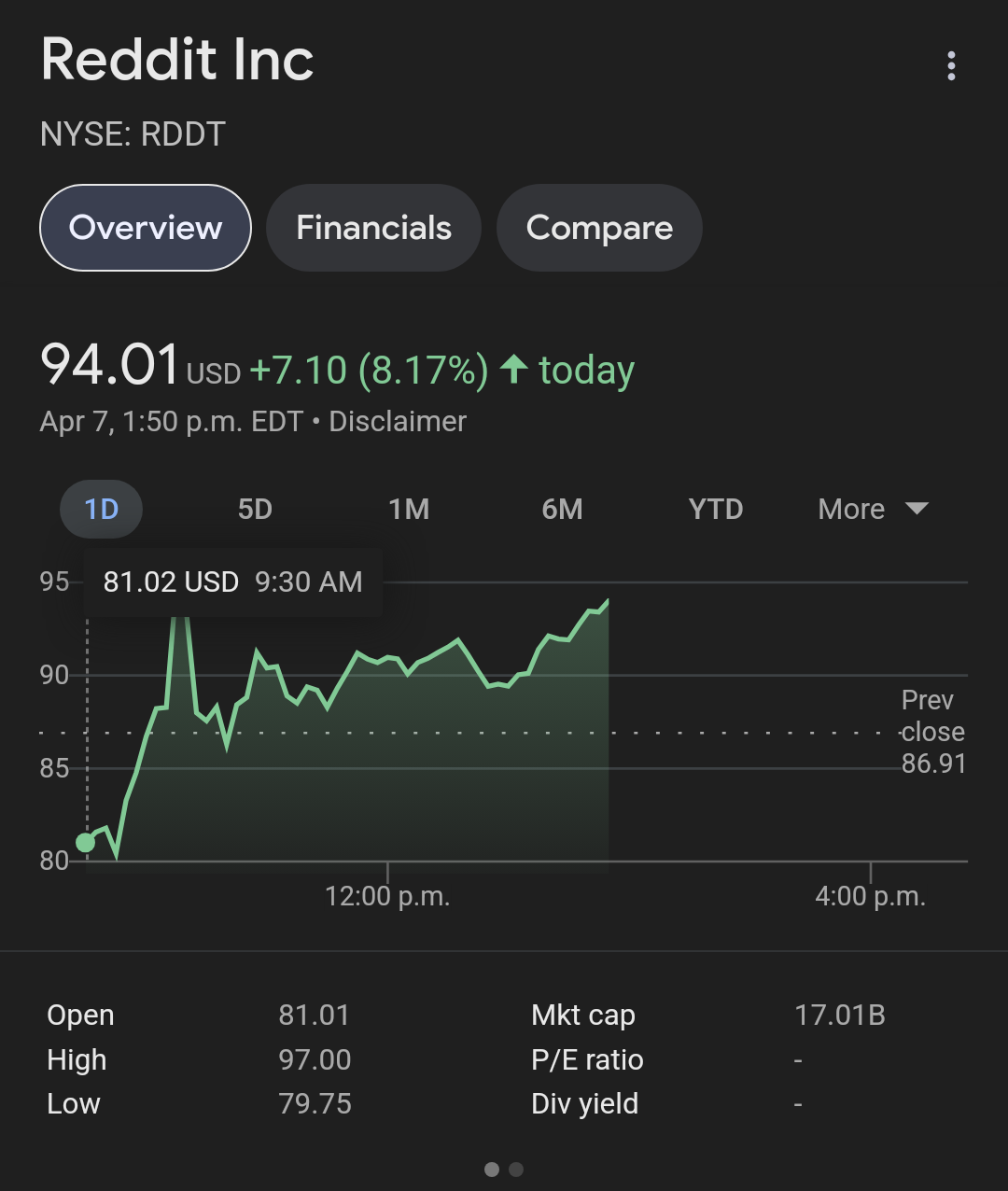This screenshot has height=1191, width=1008.
Task: Open the three-dot options menu
Action: coord(951,65)
